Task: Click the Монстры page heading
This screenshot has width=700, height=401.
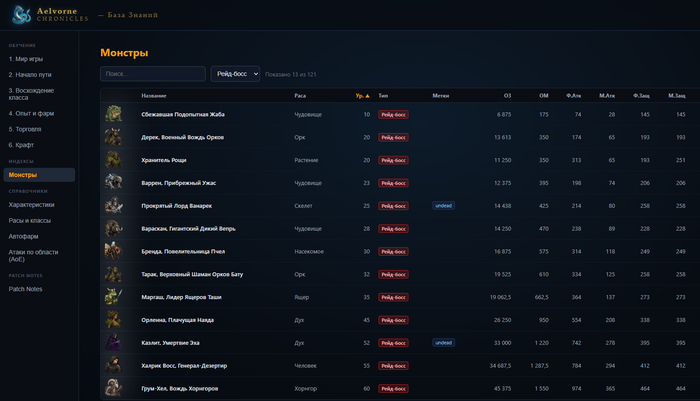Action: click(x=124, y=53)
